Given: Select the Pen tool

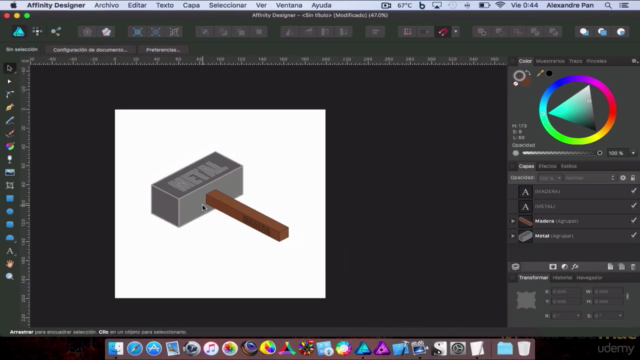Looking at the screenshot, I should point(9,107).
